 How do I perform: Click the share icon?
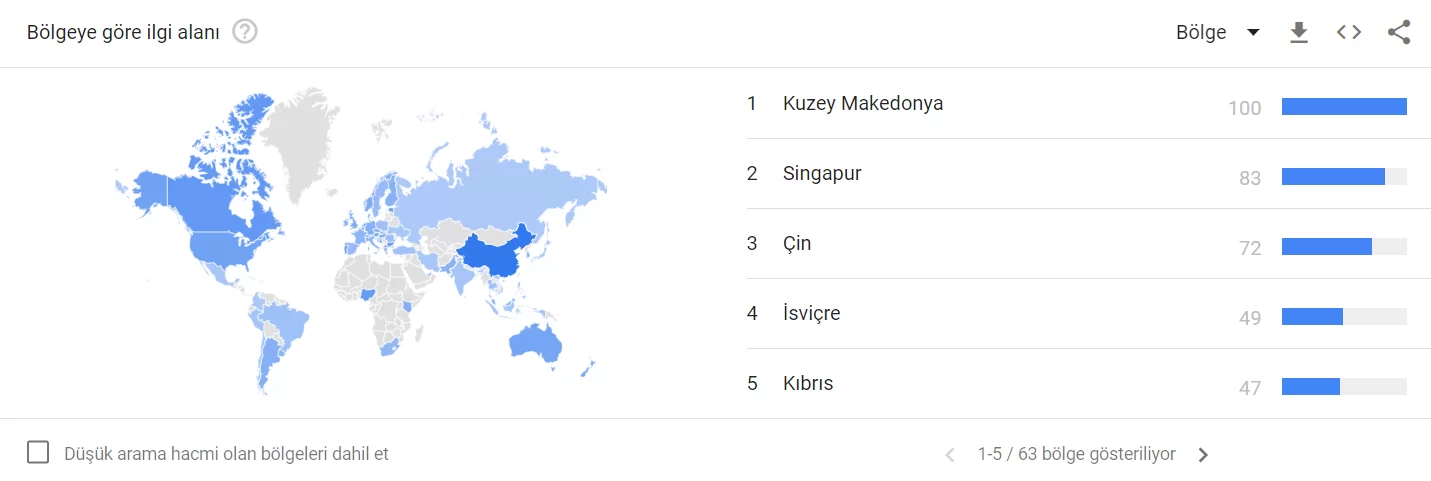(1399, 33)
